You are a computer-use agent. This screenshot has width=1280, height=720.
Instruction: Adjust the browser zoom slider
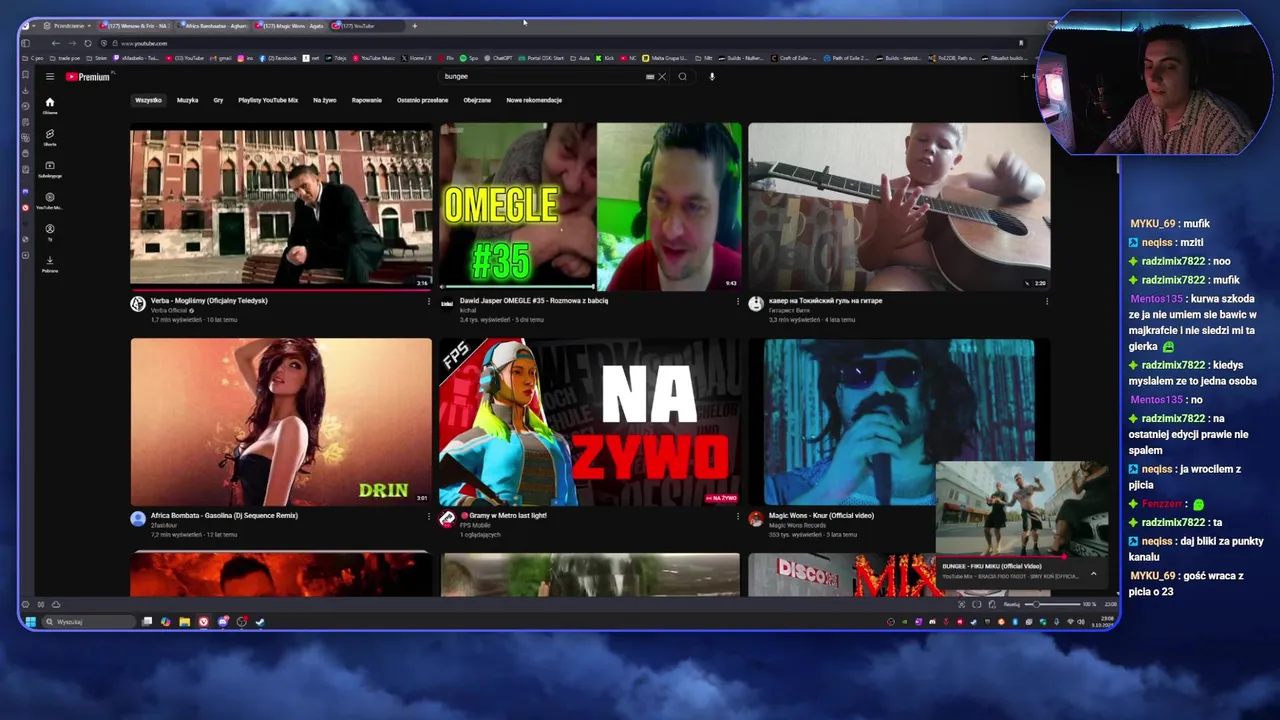pos(1054,604)
